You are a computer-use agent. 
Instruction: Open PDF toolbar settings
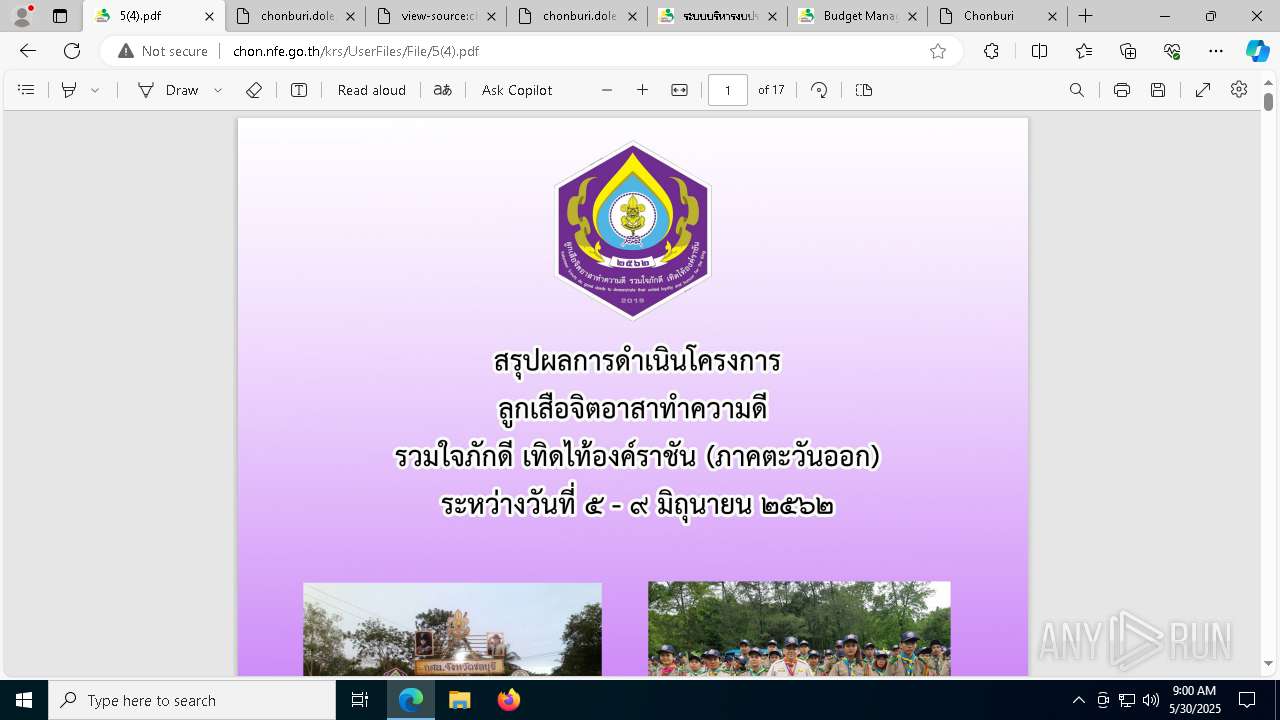pos(1239,90)
